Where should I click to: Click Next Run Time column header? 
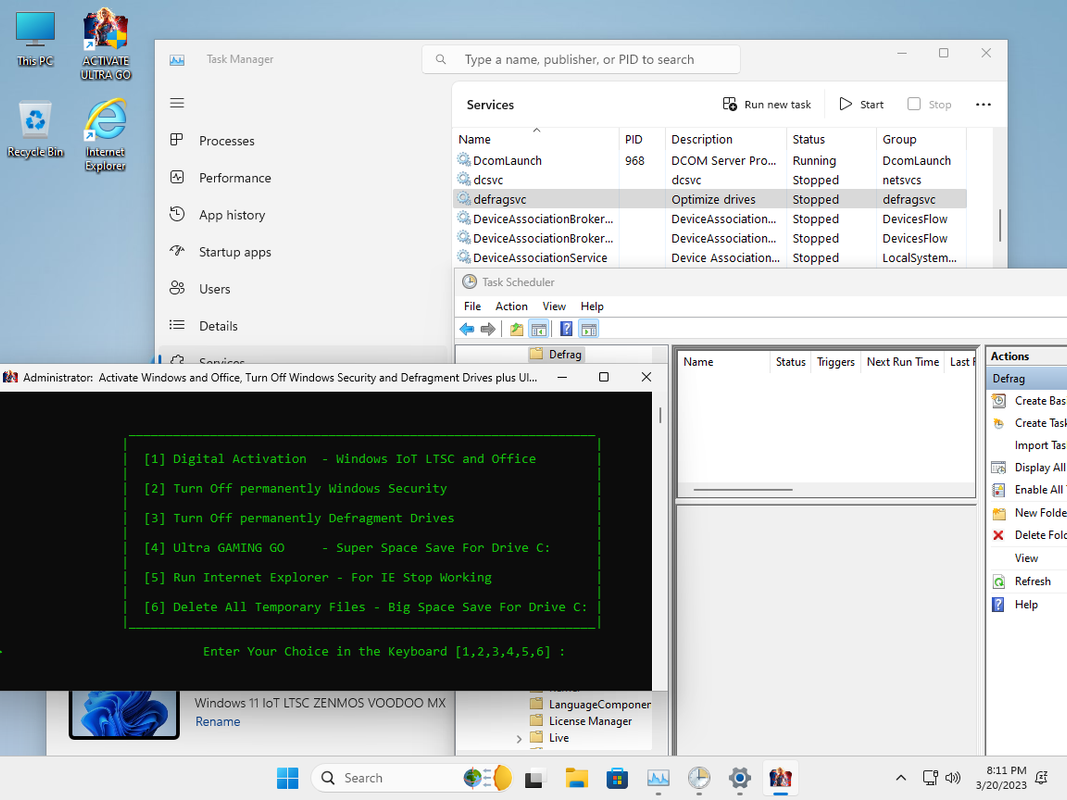click(902, 362)
